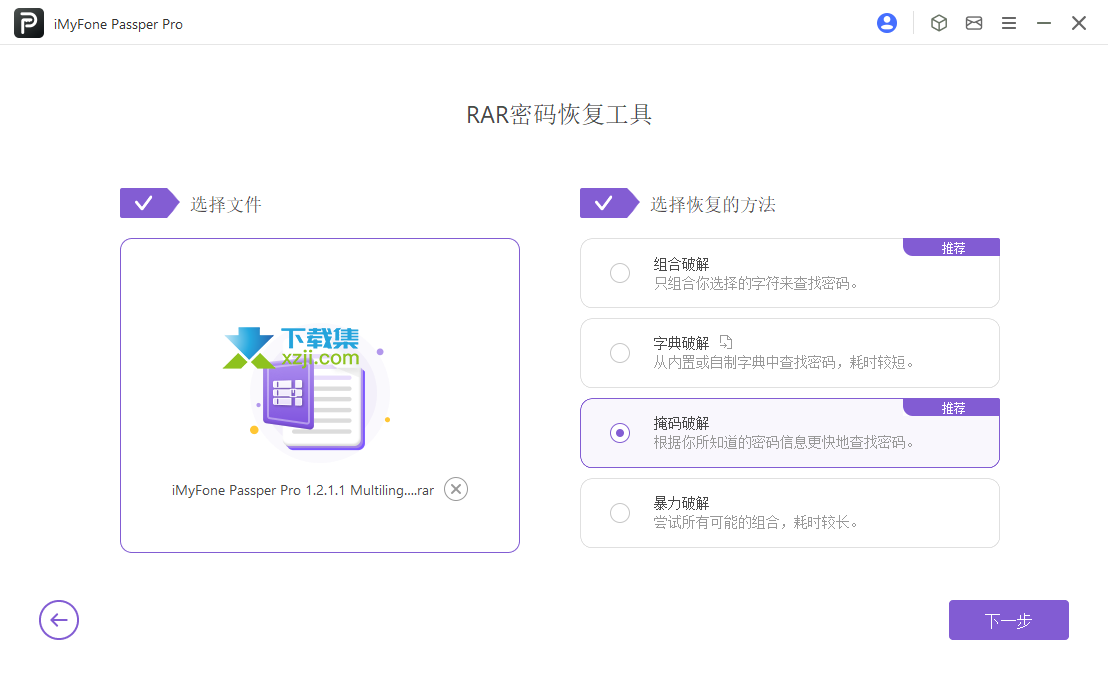1108x678 pixels.
Task: Click the RAR file document thumbnail
Action: click(x=314, y=407)
